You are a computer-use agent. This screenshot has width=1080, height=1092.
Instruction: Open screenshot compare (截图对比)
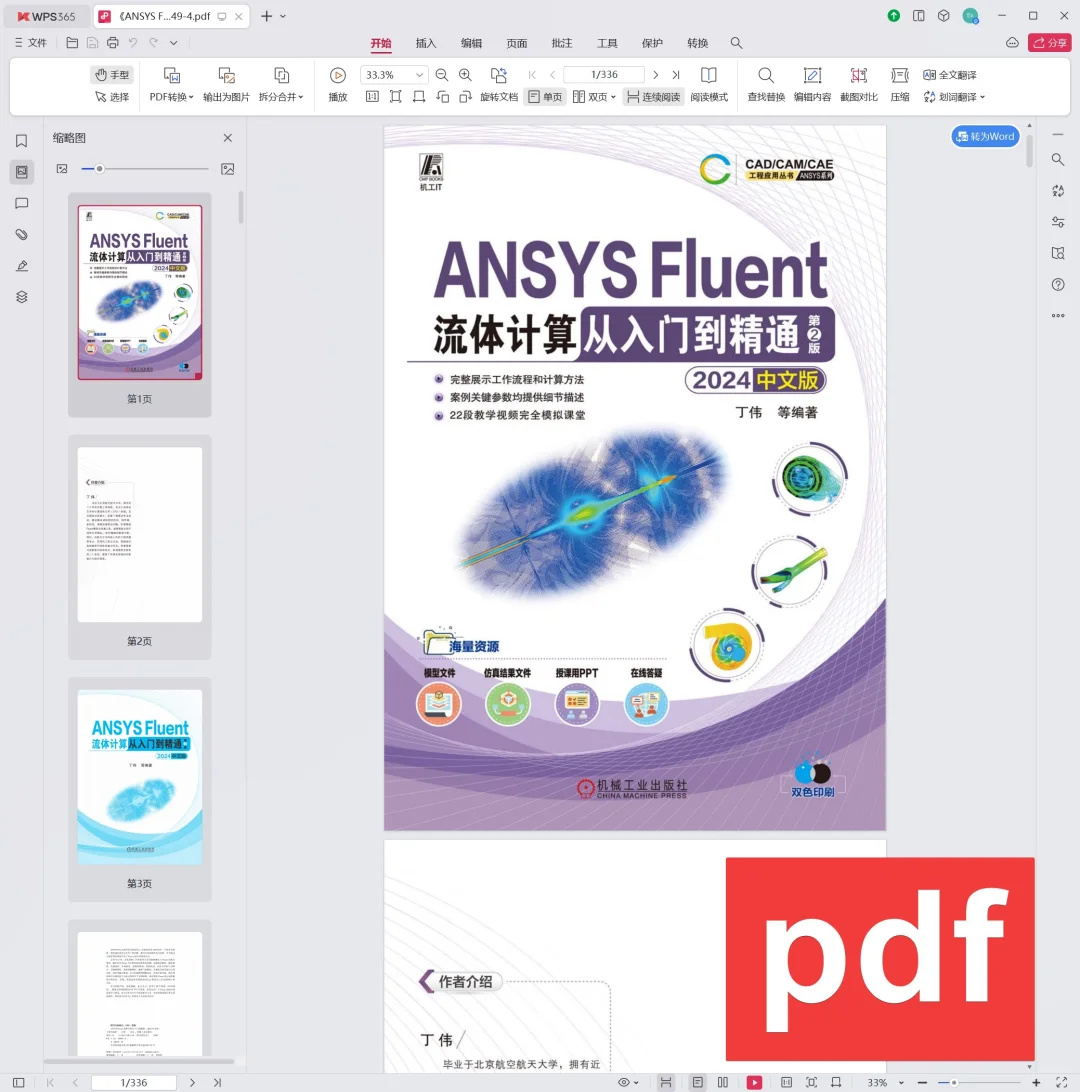(x=859, y=84)
